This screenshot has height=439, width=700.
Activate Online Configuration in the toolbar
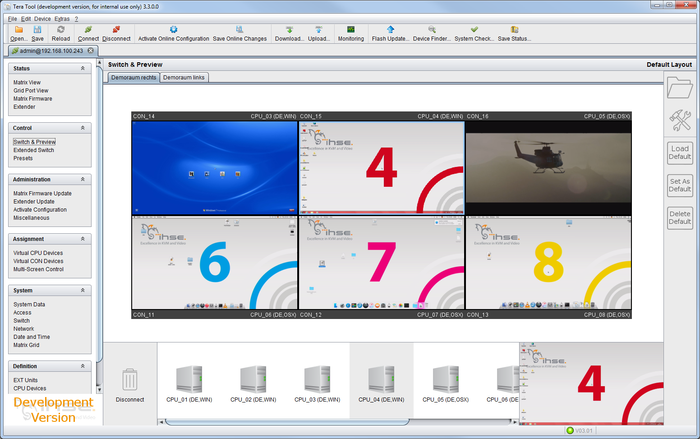(173, 33)
